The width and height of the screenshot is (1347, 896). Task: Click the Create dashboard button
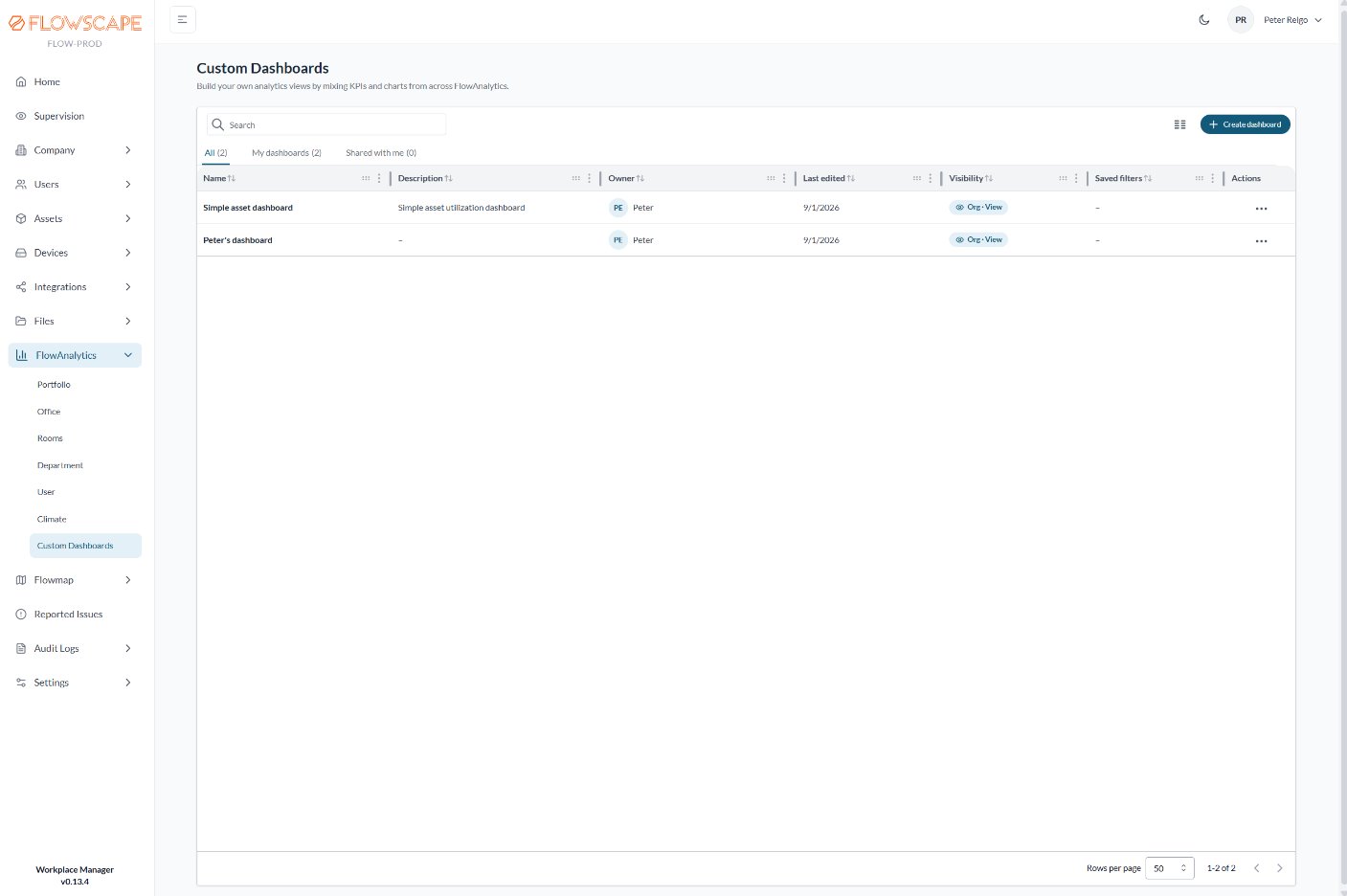tap(1245, 124)
